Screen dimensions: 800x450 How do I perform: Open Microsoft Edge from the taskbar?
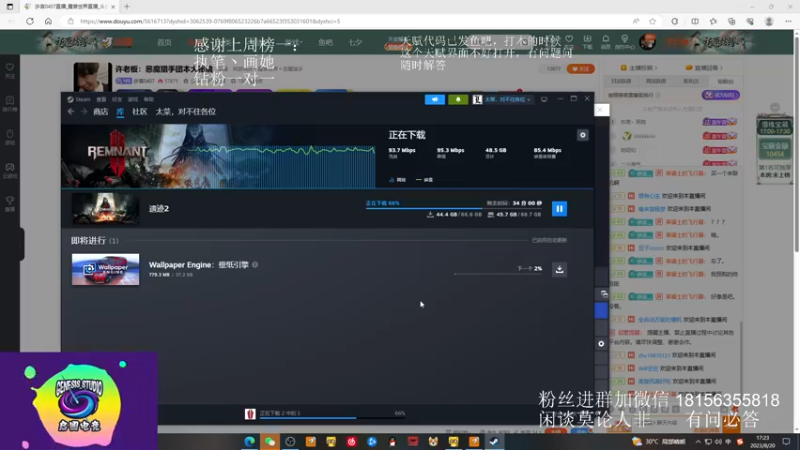coord(249,441)
